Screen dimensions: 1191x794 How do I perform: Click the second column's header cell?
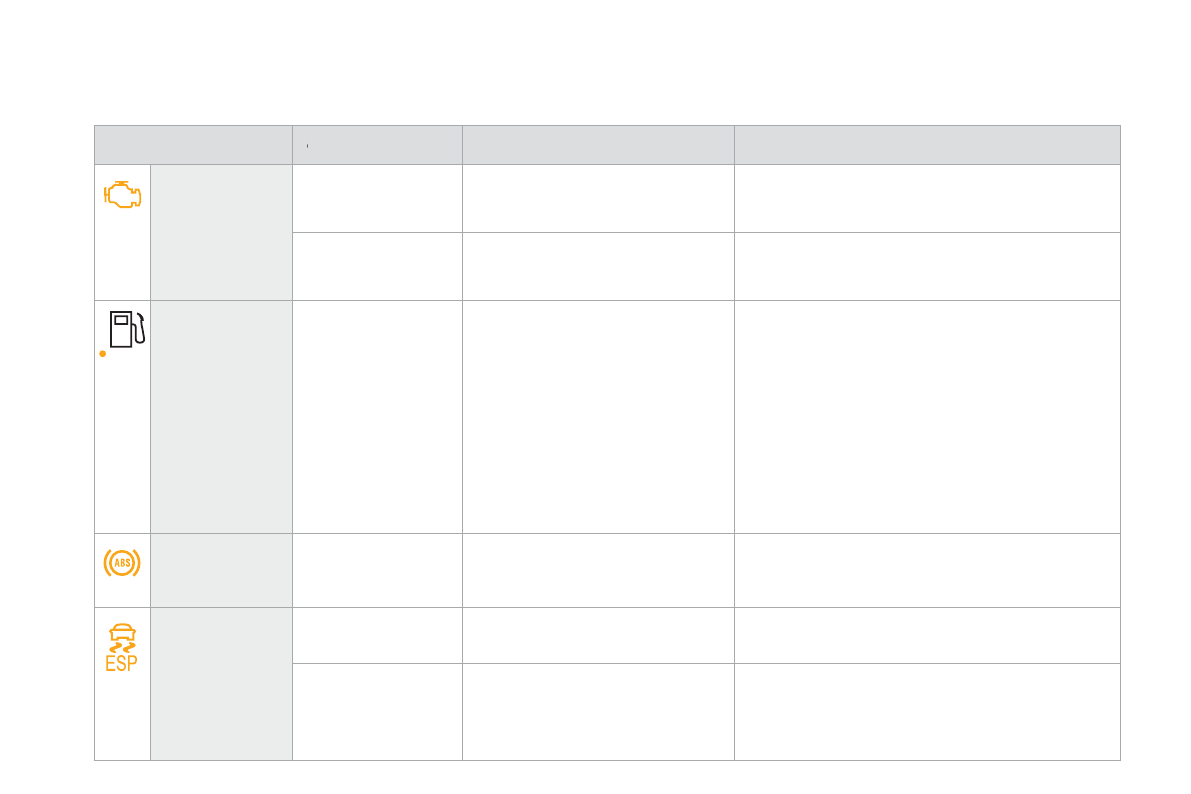point(377,145)
